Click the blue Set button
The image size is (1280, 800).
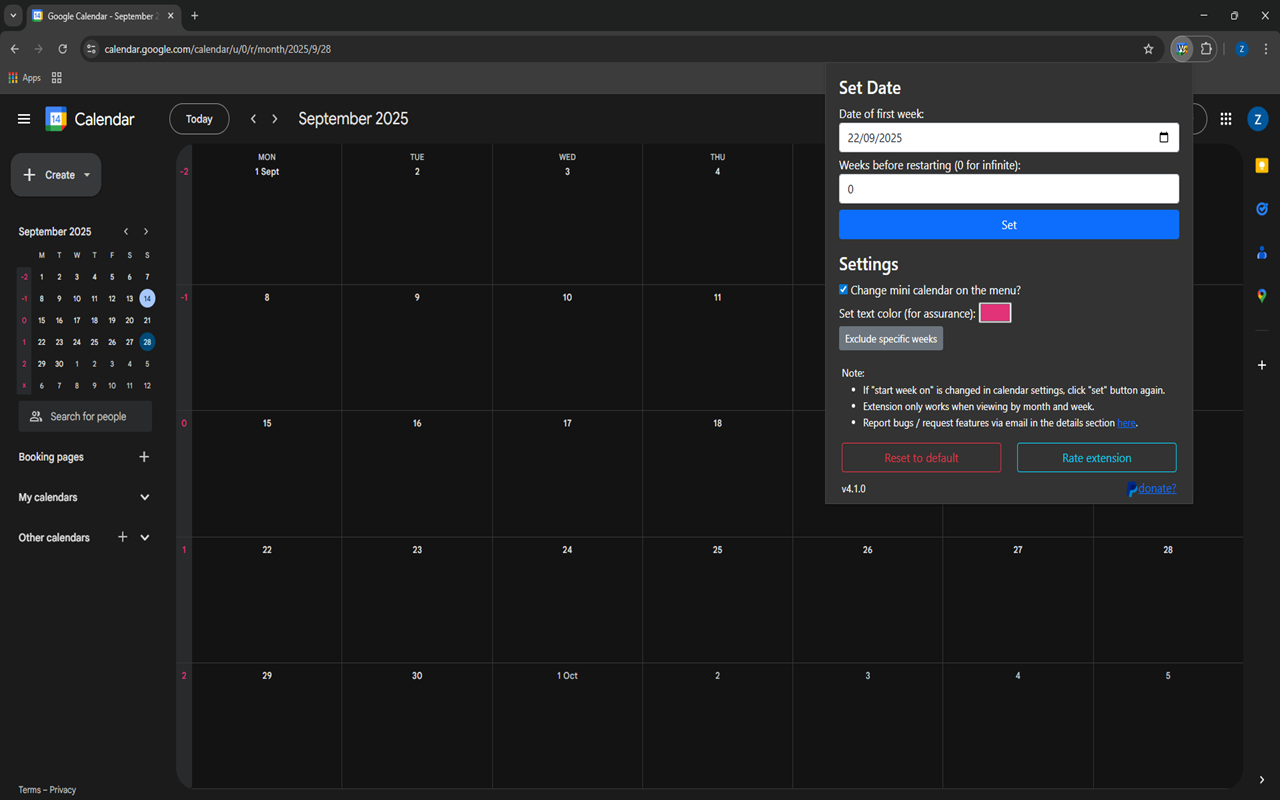coord(1009,225)
